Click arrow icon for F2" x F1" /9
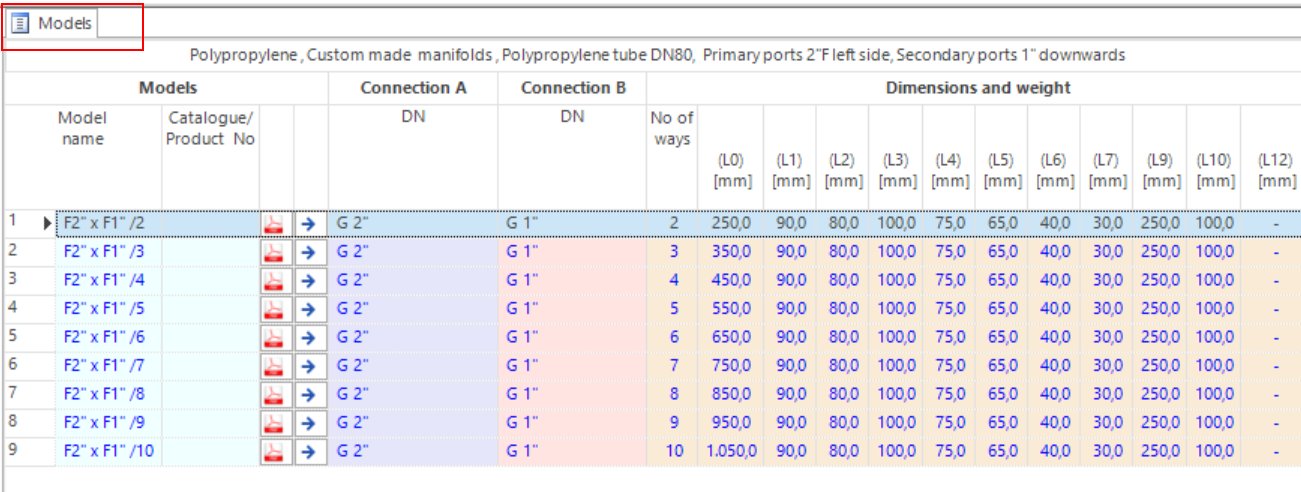The height and width of the screenshot is (492, 1301). [x=310, y=423]
